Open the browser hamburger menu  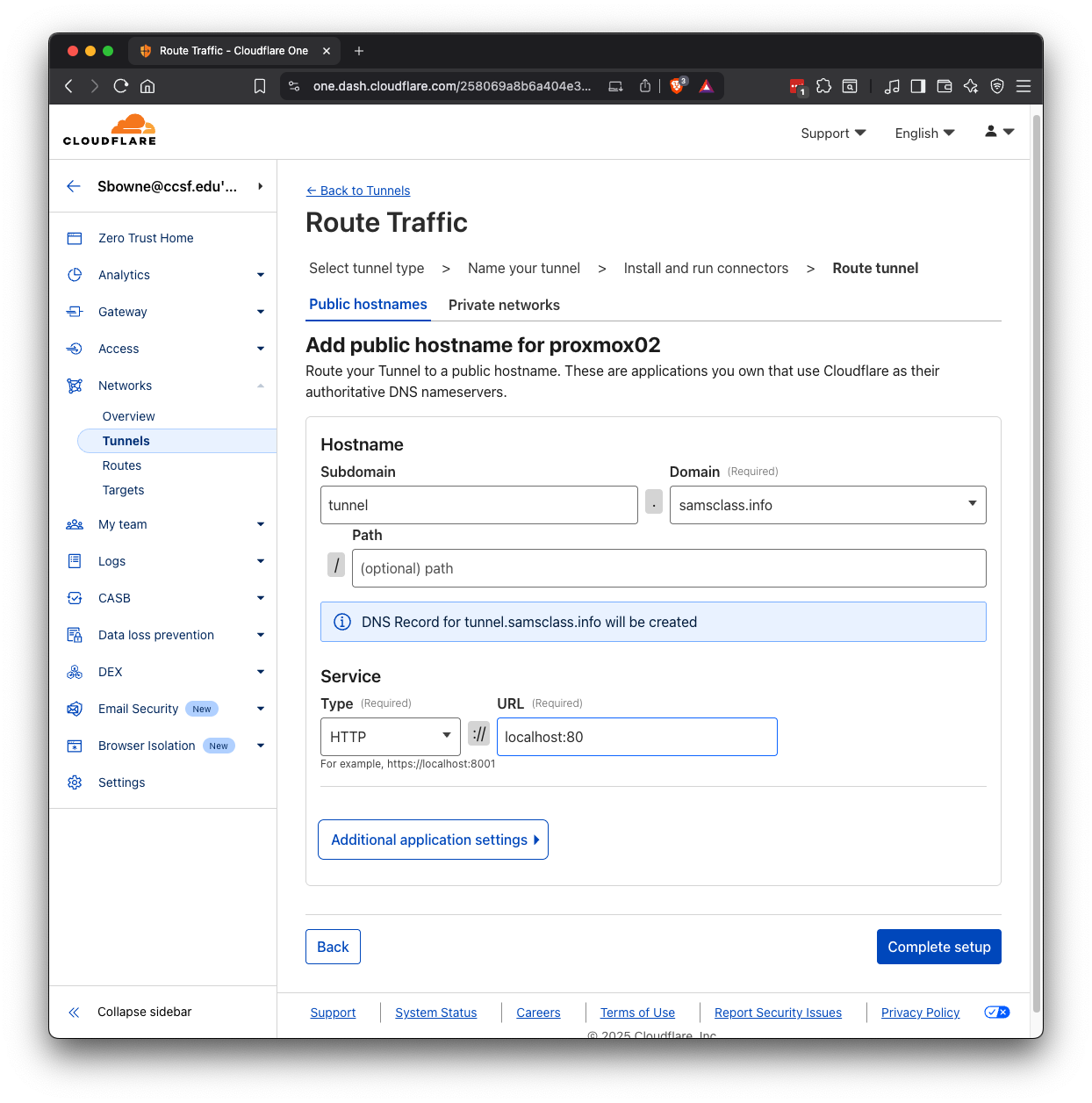pos(1024,86)
